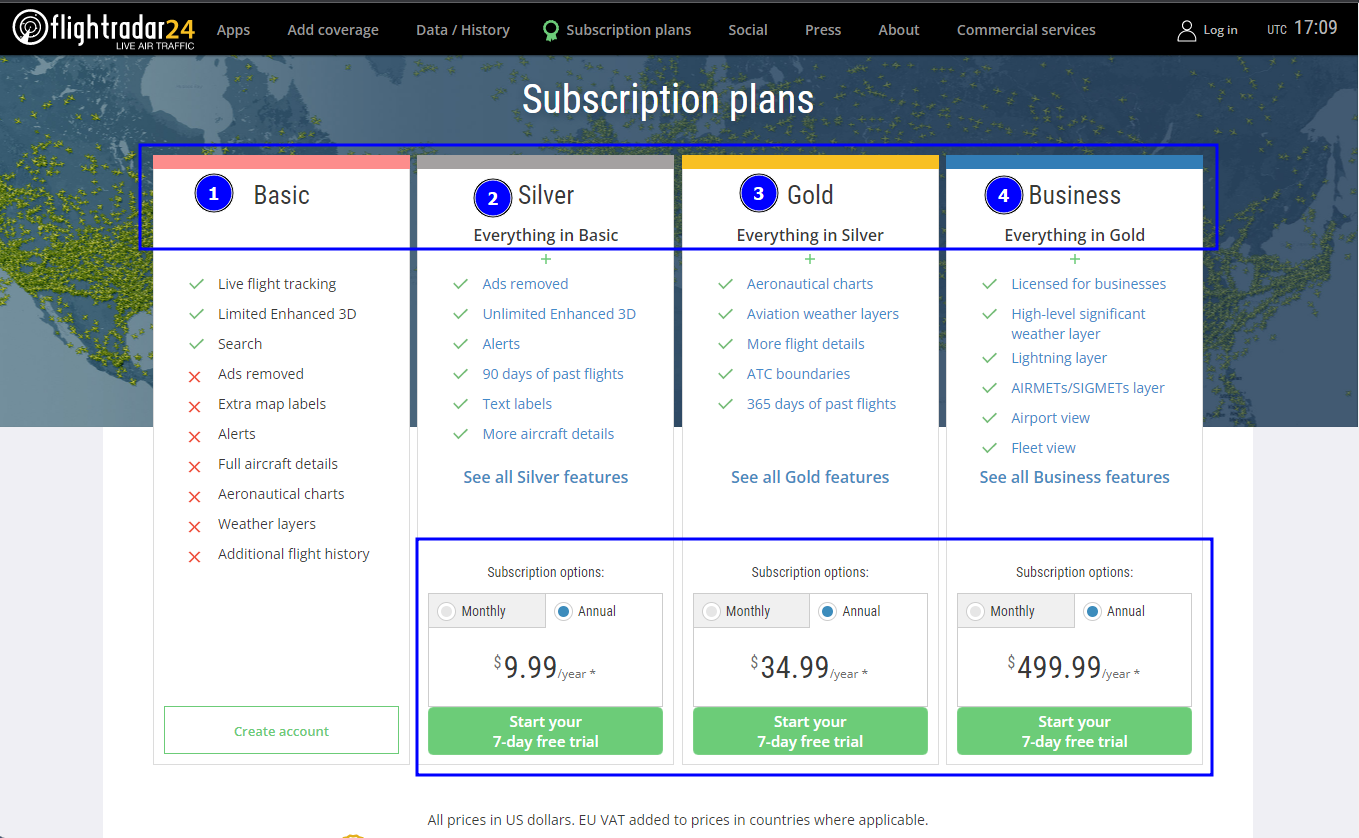
Task: Click the Subscription plans ribbon badge icon
Action: 550,30
